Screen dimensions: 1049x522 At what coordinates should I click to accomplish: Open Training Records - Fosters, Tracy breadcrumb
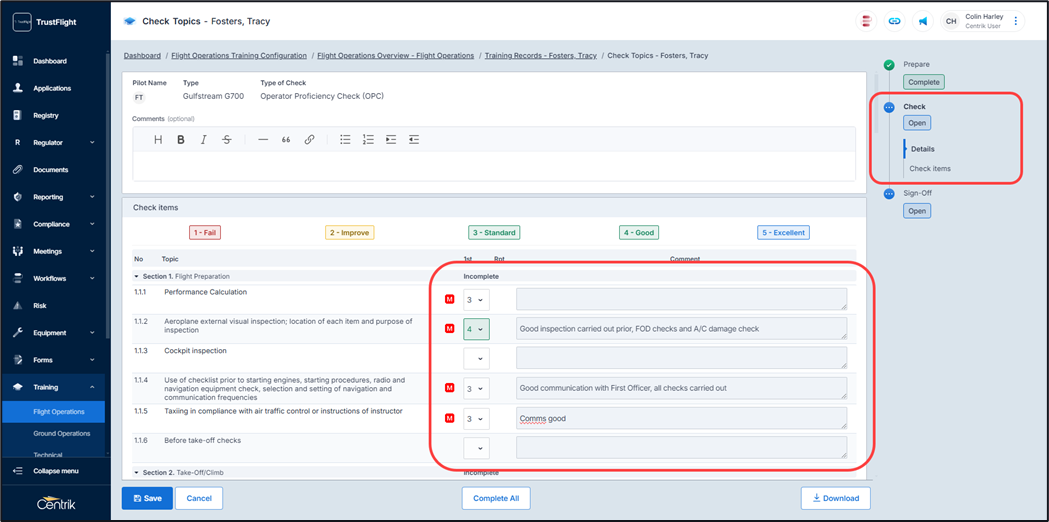540,56
